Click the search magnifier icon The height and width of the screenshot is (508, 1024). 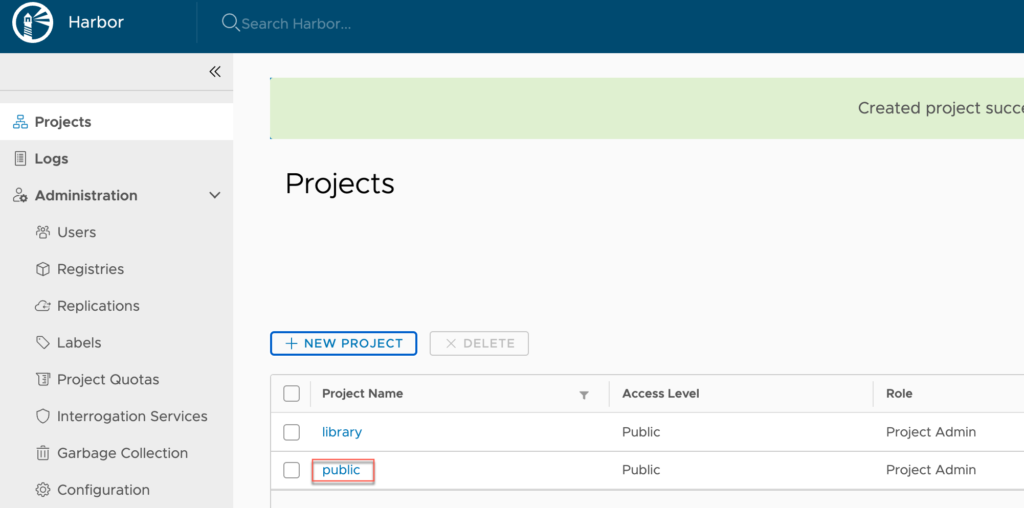230,24
